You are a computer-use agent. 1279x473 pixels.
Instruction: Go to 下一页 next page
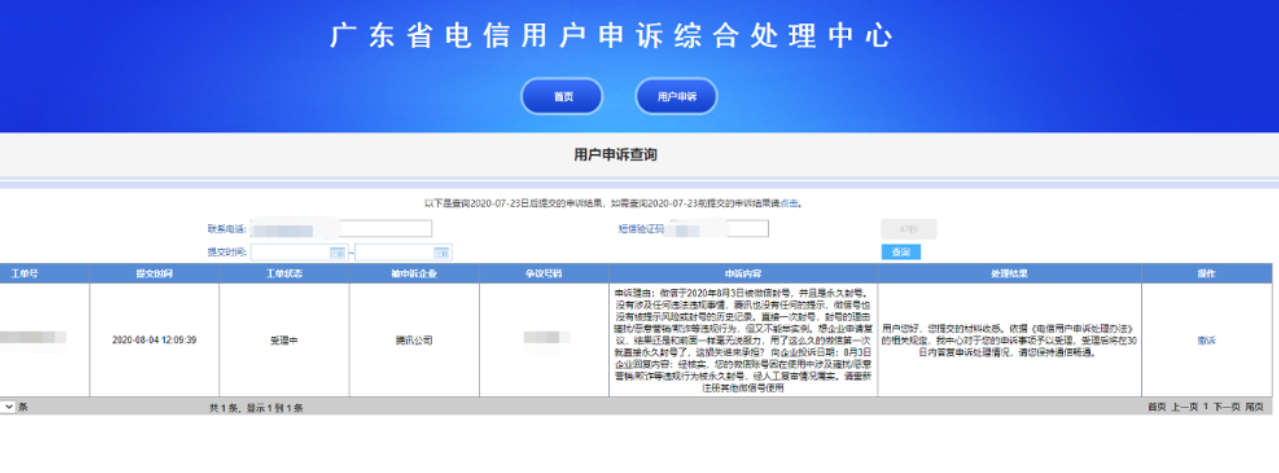1226,408
